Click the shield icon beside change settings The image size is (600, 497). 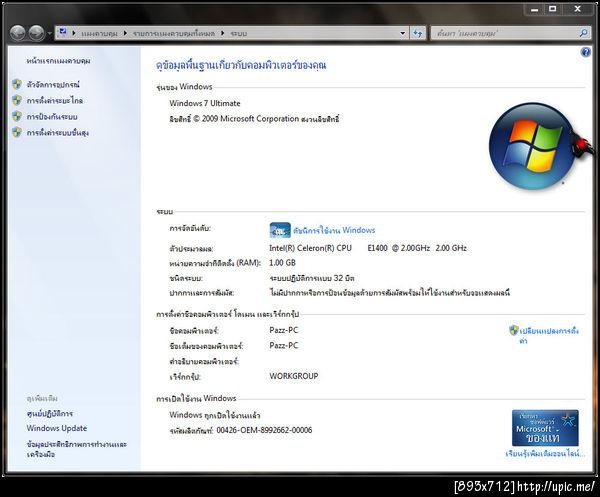[514, 330]
